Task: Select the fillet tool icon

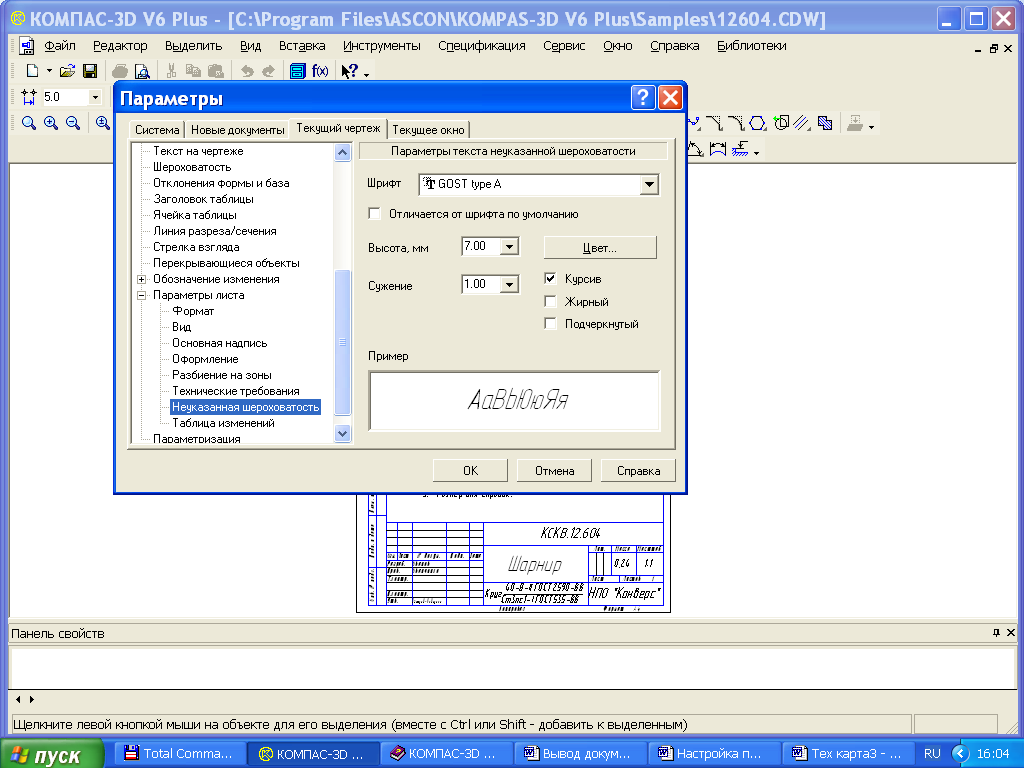Action: click(x=736, y=123)
